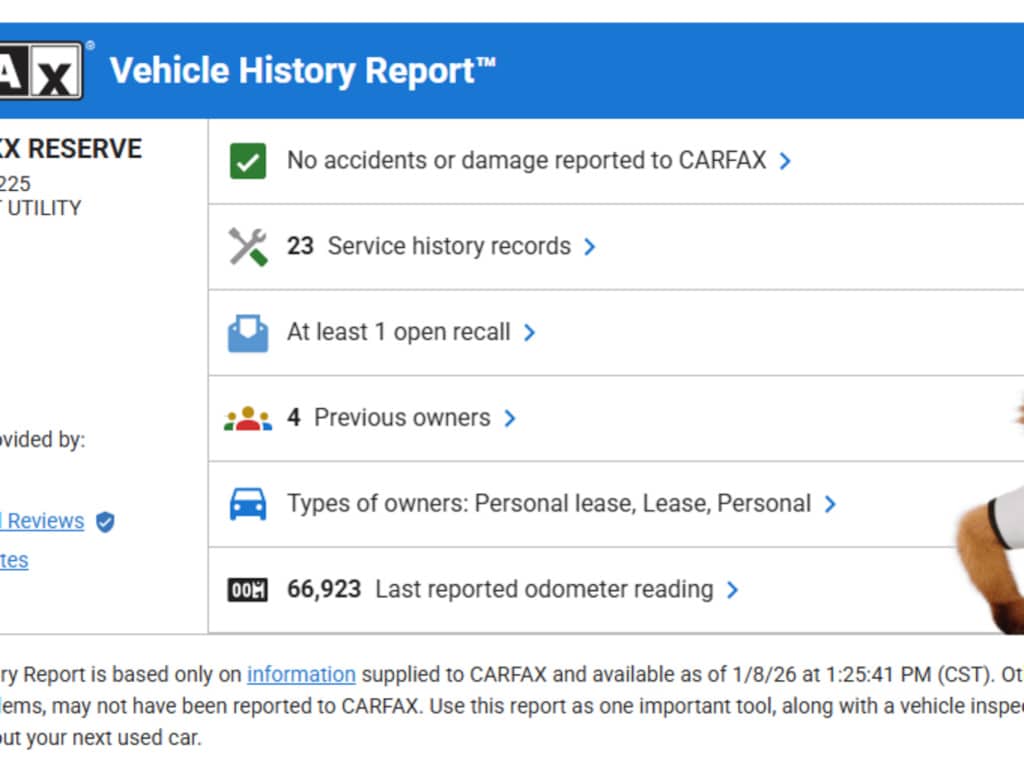
Task: Expand the open recall chevron arrow
Action: 530,333
